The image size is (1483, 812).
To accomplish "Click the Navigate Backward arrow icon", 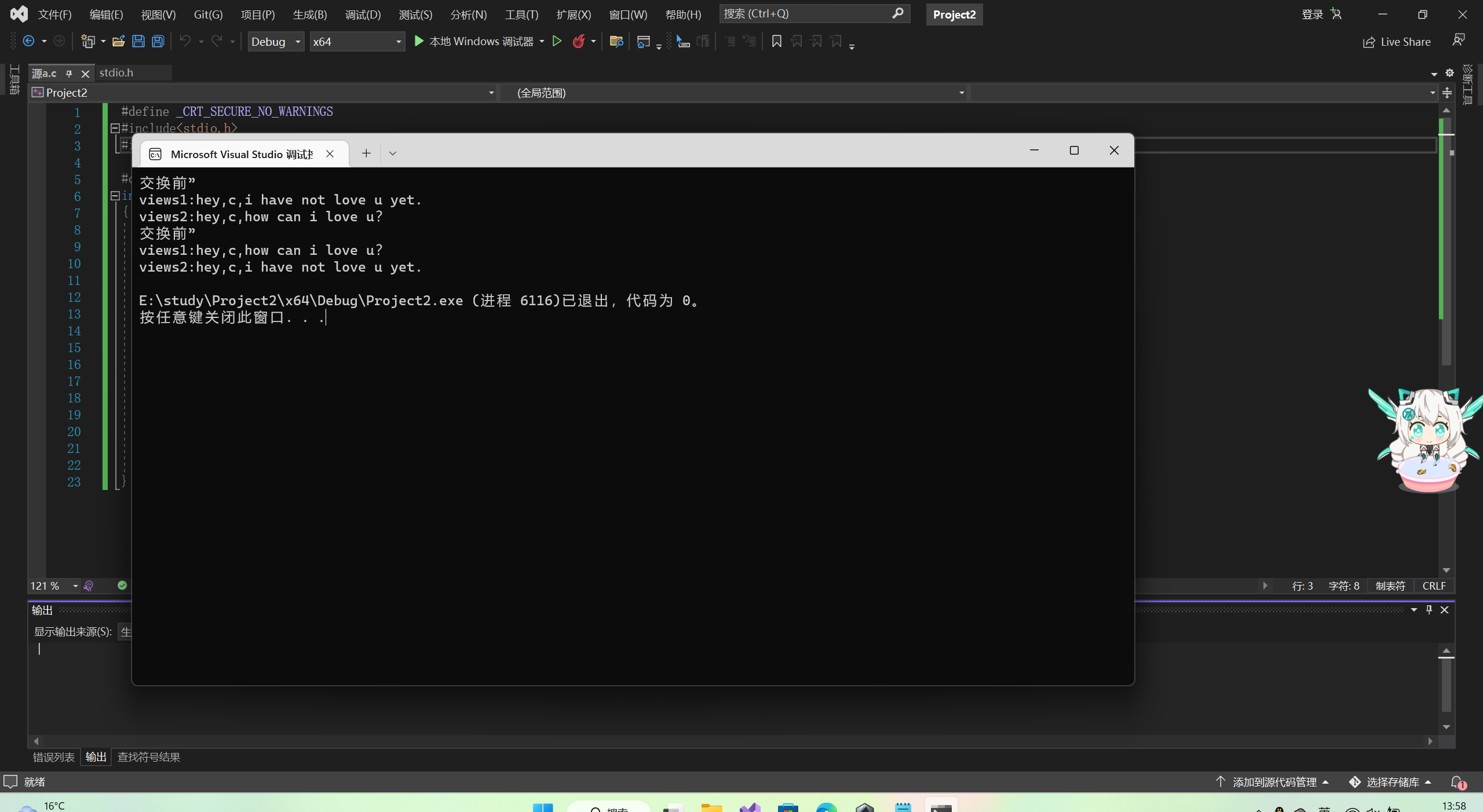I will pos(28,41).
